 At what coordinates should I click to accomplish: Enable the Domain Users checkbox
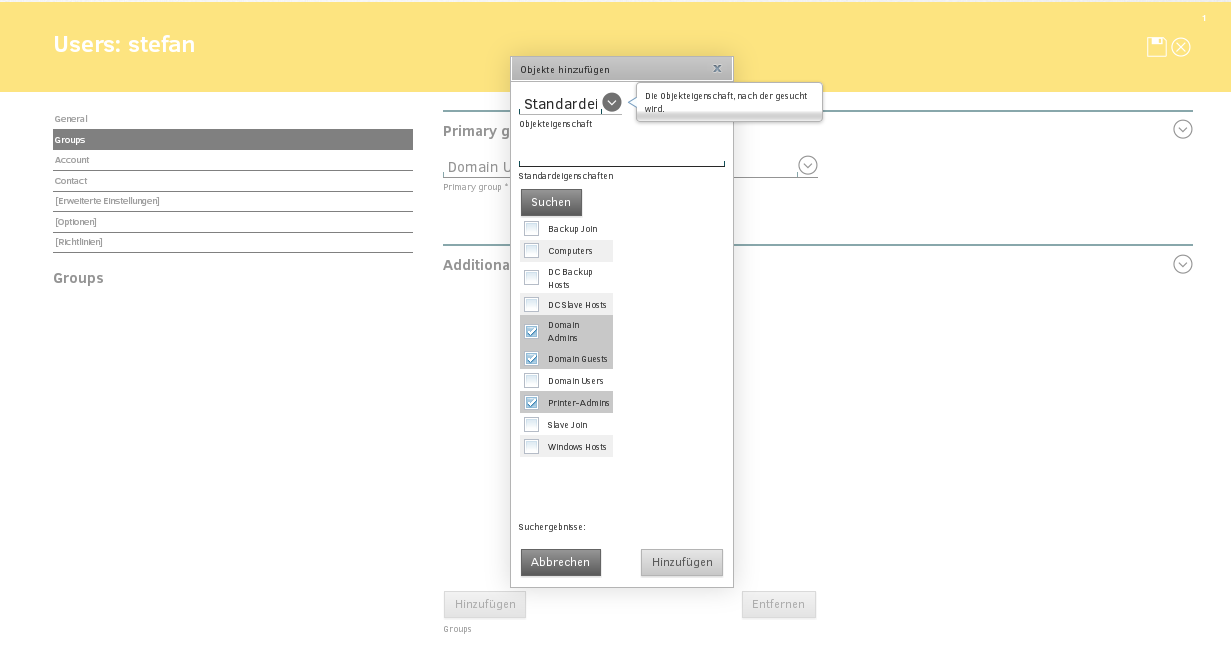click(x=531, y=381)
